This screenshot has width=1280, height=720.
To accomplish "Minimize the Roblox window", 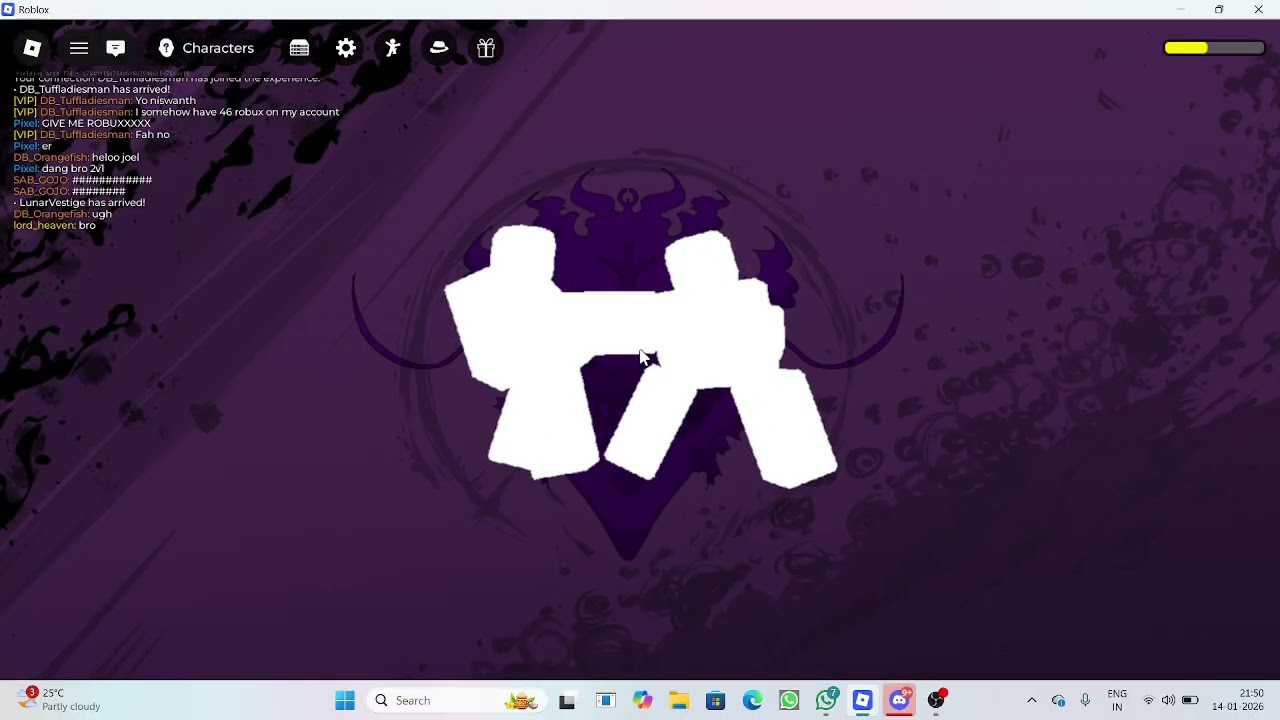I will [x=1180, y=9].
